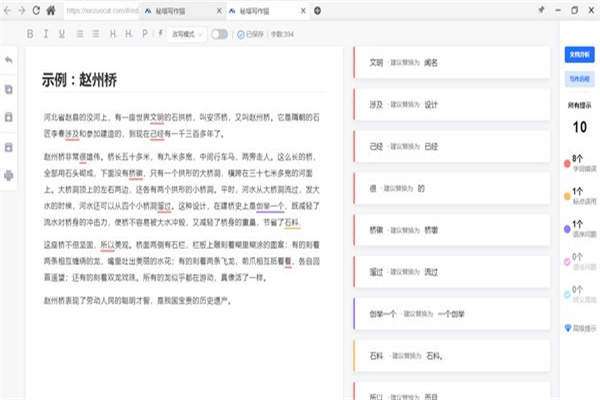
Task: Go back with browser back arrow
Action: pos(7,11)
